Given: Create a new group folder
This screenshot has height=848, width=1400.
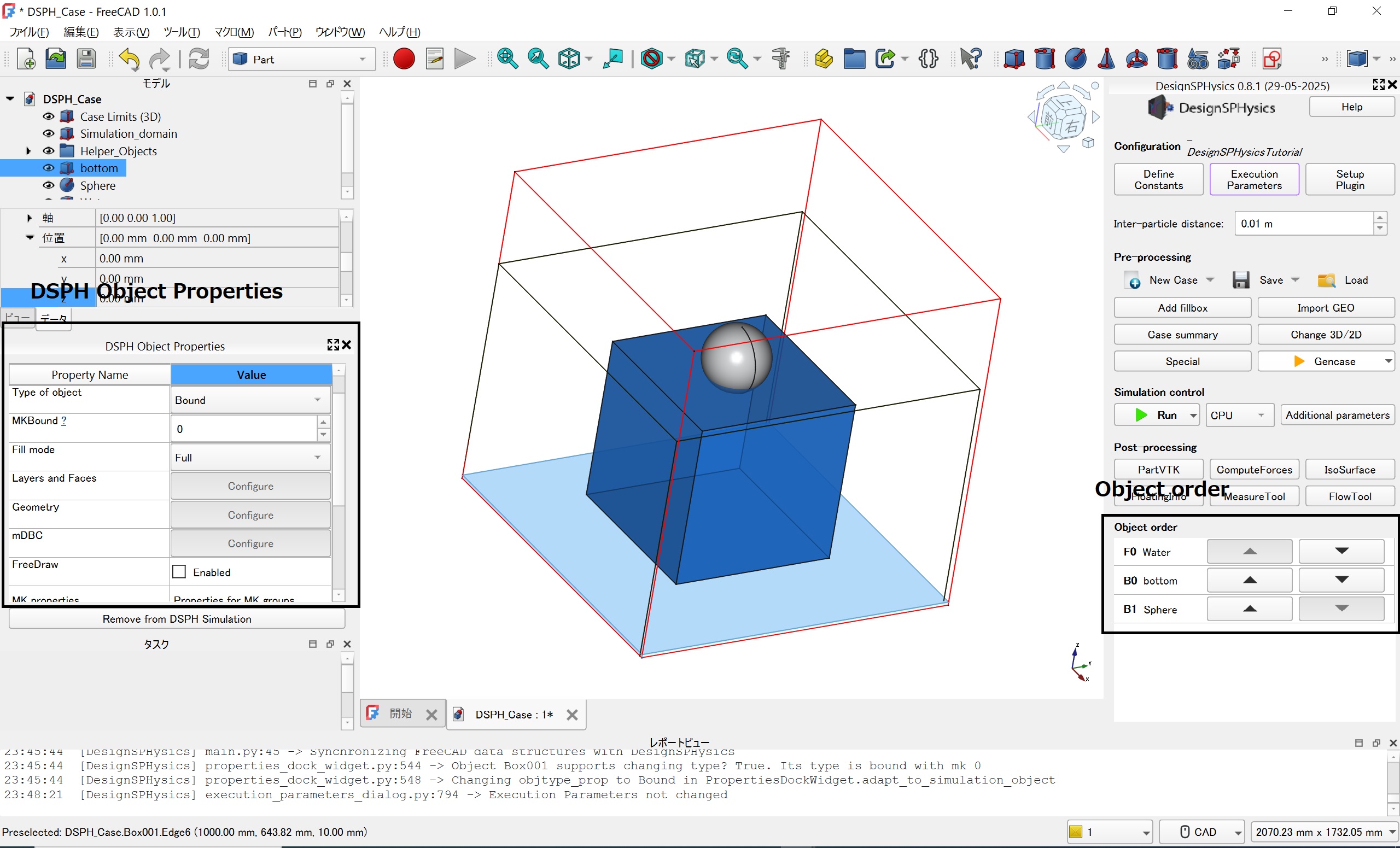Looking at the screenshot, I should coord(855,59).
